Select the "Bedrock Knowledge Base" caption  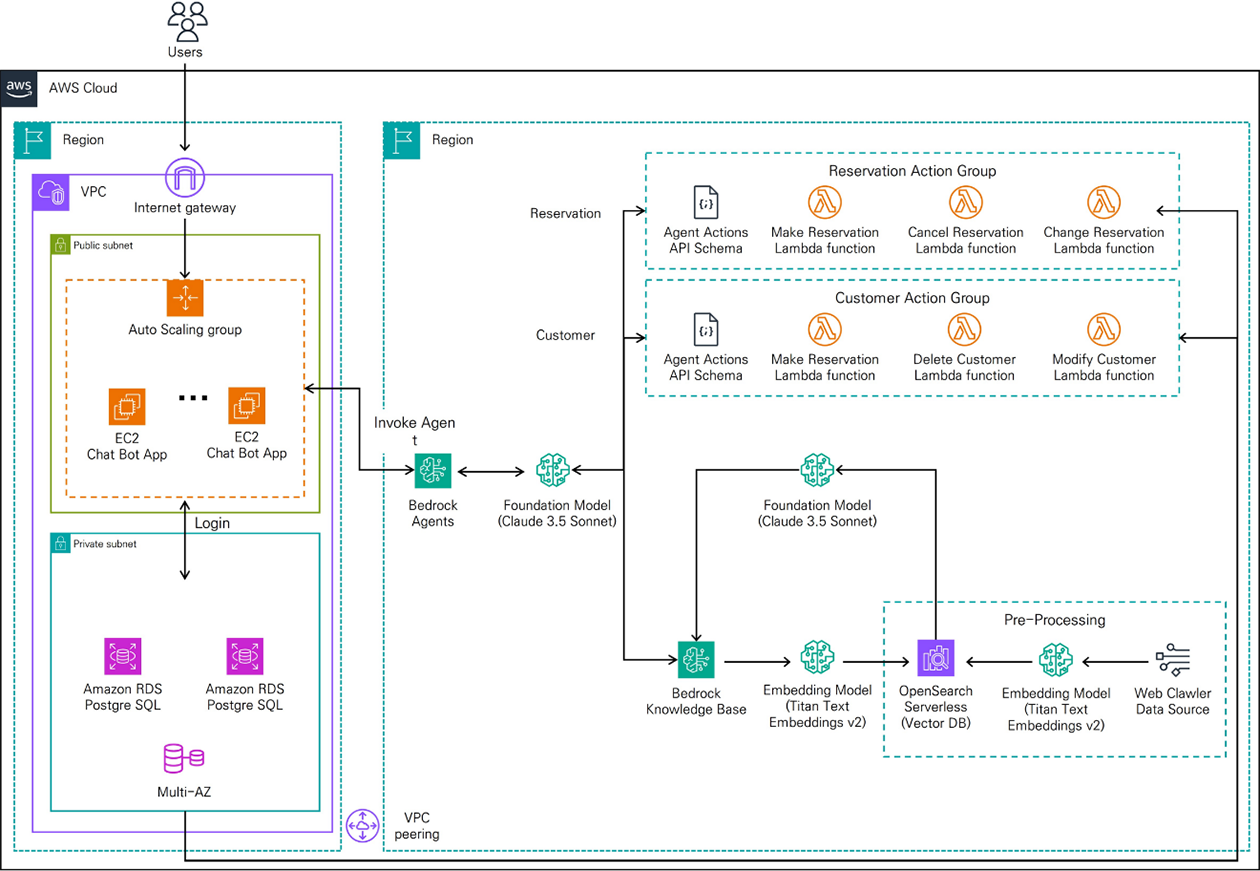(696, 700)
